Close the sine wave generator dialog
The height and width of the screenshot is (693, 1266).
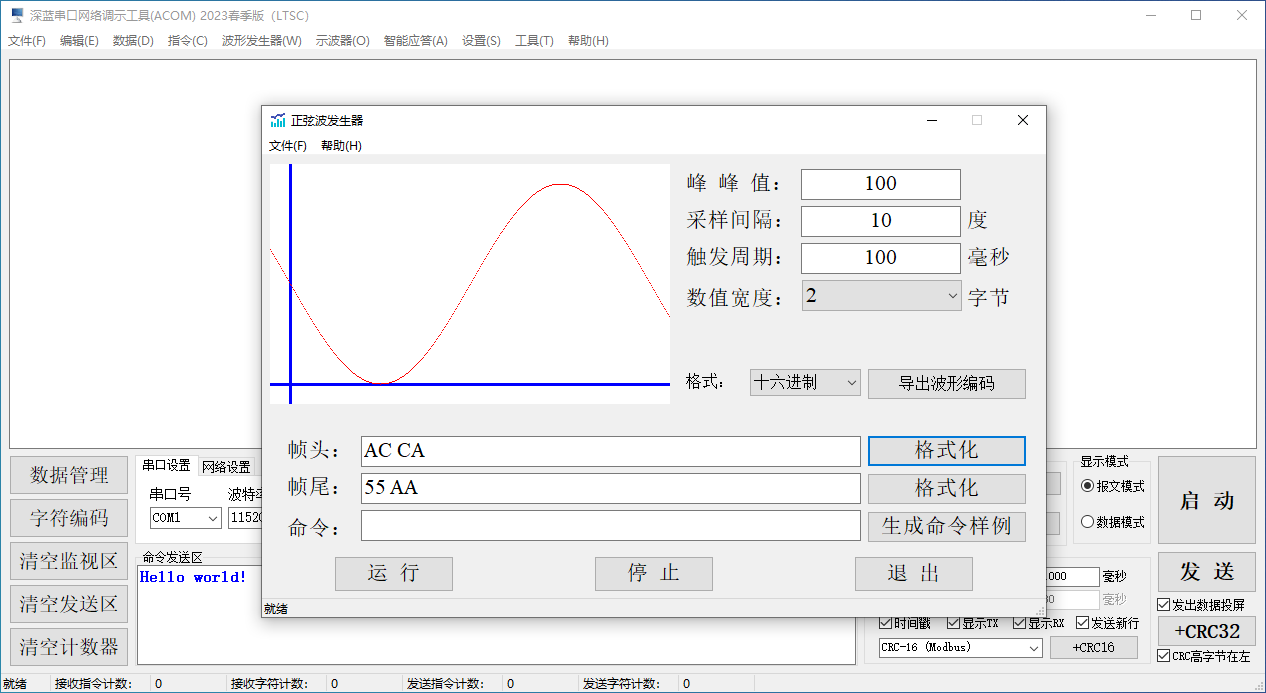pyautogui.click(x=1023, y=121)
